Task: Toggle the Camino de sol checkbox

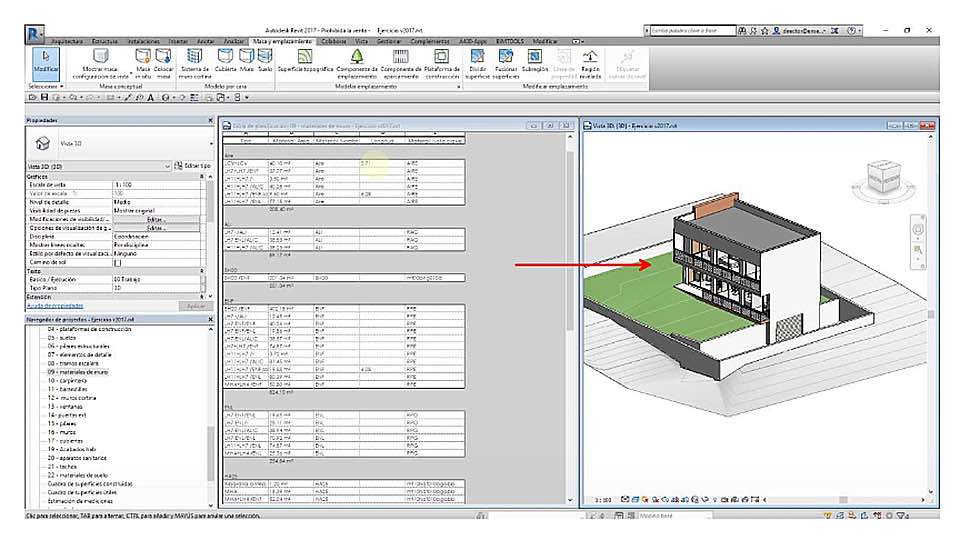Action: click(118, 263)
